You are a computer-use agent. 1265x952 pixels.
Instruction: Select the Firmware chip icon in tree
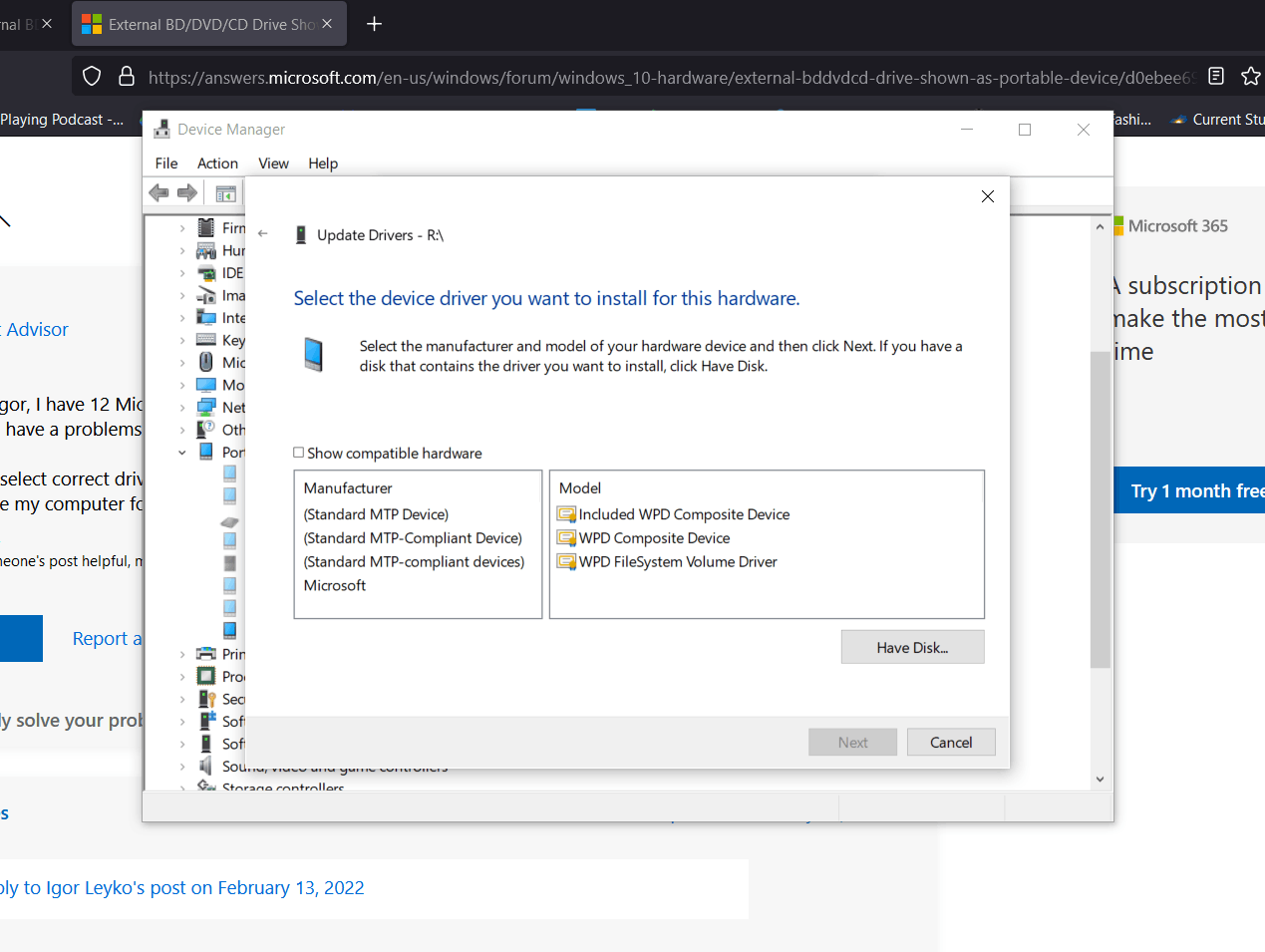click(206, 227)
